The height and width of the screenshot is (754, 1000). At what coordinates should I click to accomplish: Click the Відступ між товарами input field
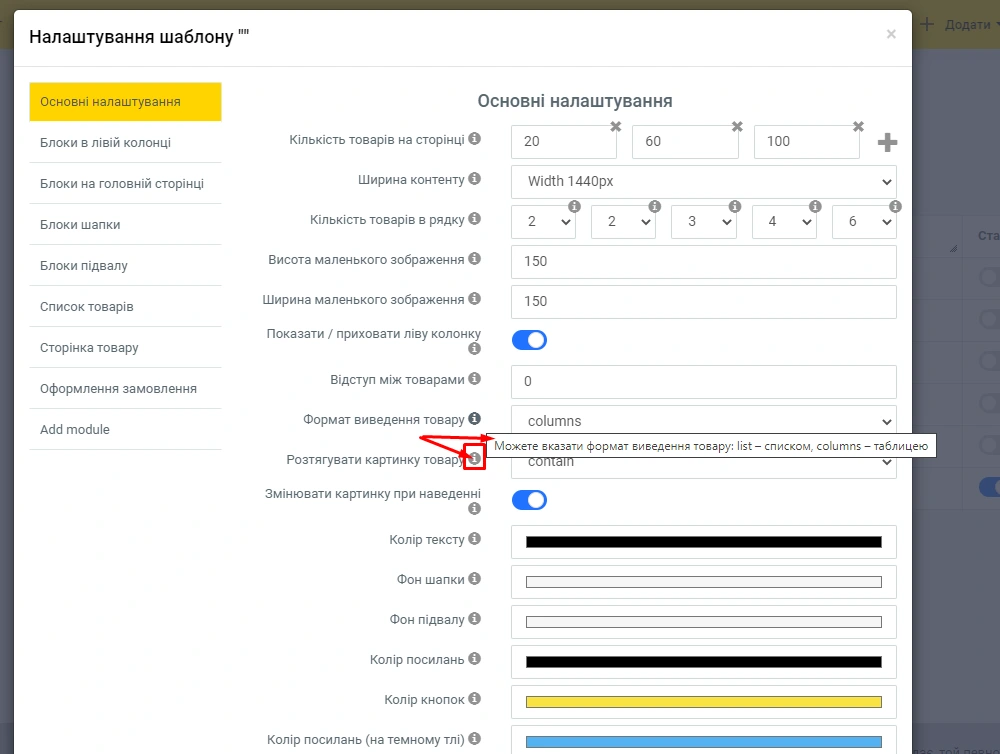(x=703, y=381)
